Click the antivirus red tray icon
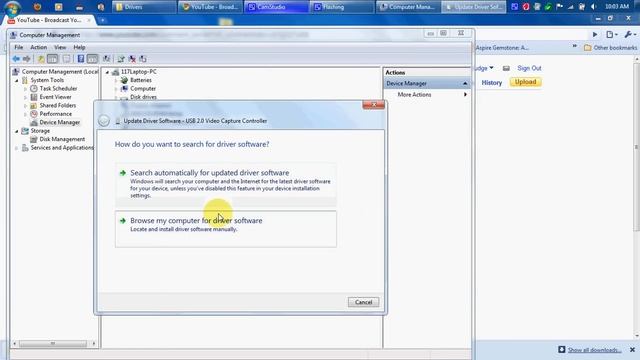This screenshot has height=360, width=640. (x=526, y=7)
